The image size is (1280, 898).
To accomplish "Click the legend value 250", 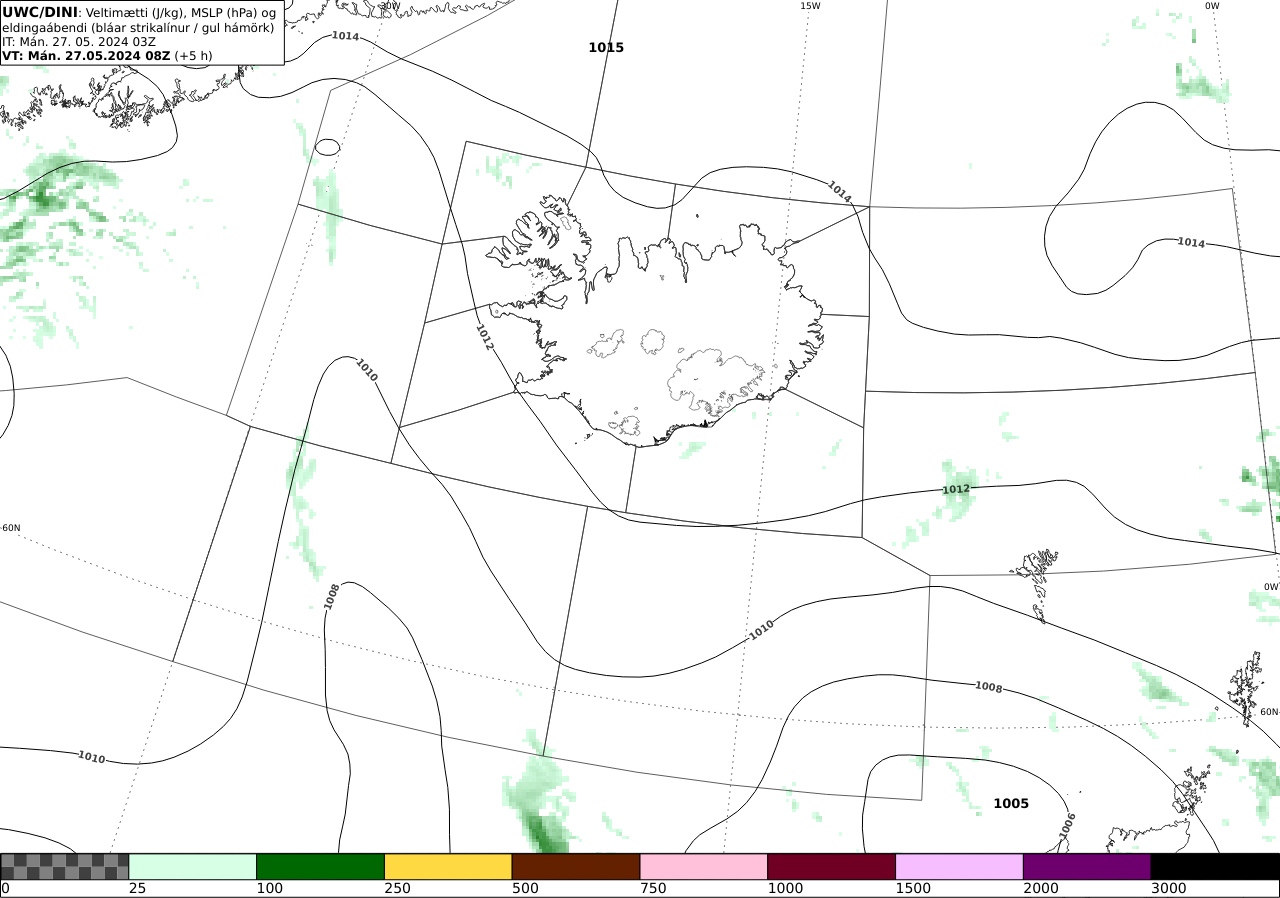I will coord(397,888).
